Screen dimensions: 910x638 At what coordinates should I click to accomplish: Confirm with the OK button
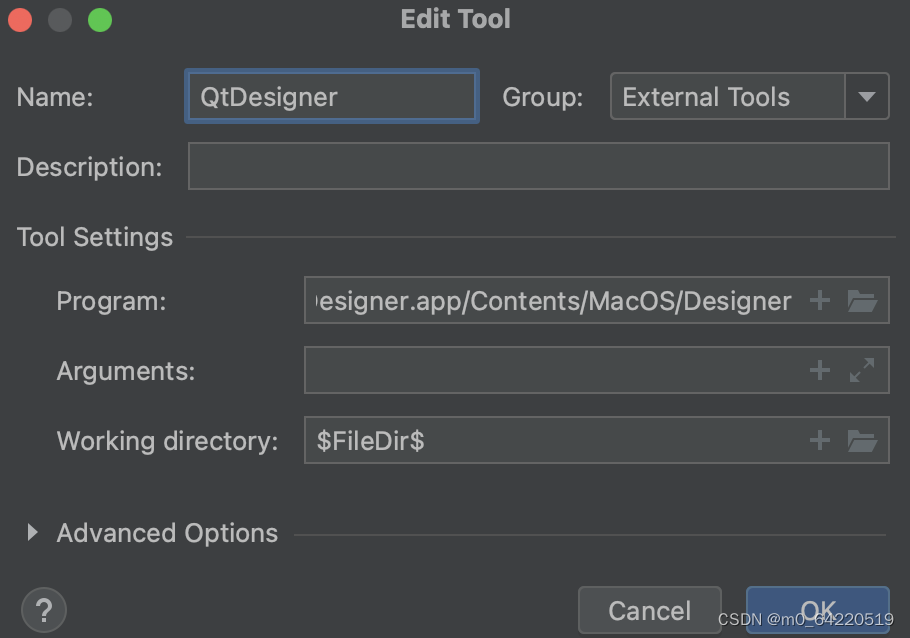(x=817, y=610)
